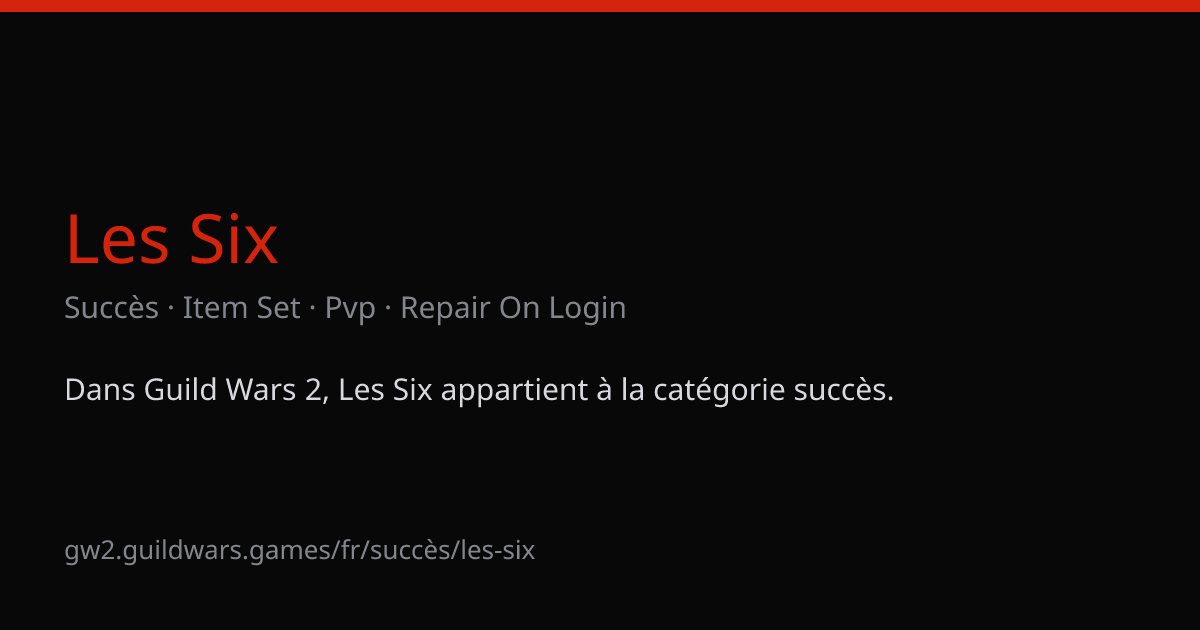1200x630 pixels.
Task: Click the "succès" segment of the URL
Action: tap(410, 550)
